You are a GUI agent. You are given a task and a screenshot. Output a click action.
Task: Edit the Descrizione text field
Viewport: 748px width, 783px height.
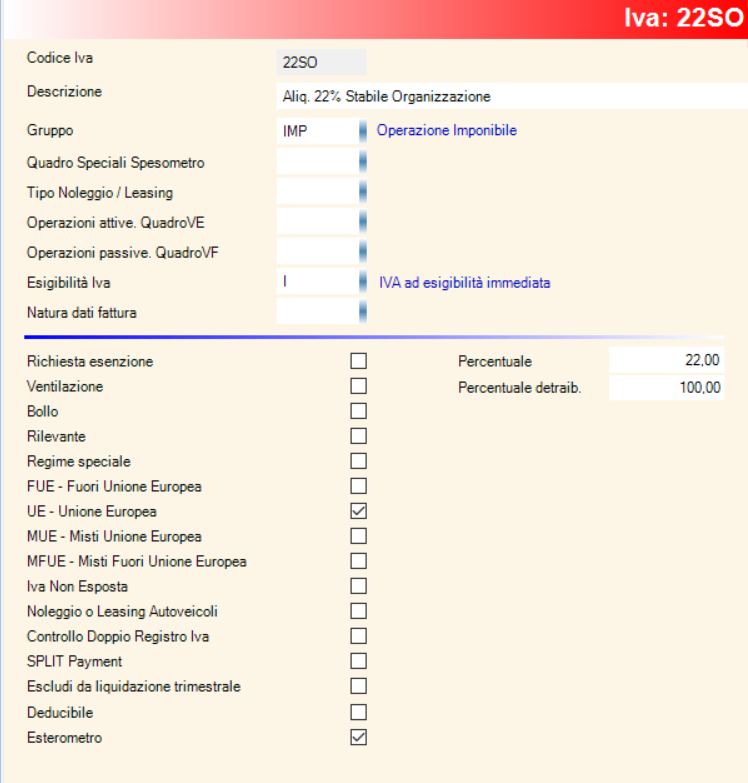tap(512, 96)
